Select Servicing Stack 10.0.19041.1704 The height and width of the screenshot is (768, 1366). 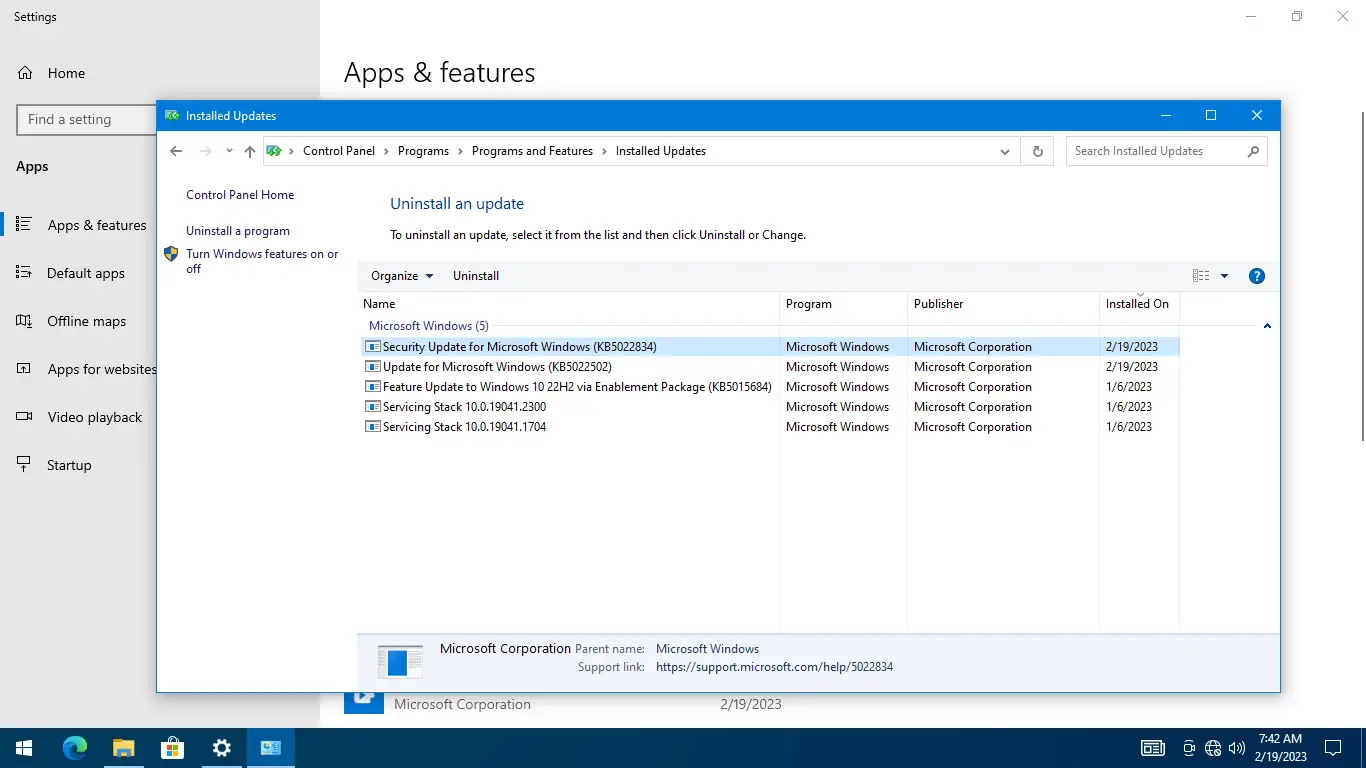[770, 427]
